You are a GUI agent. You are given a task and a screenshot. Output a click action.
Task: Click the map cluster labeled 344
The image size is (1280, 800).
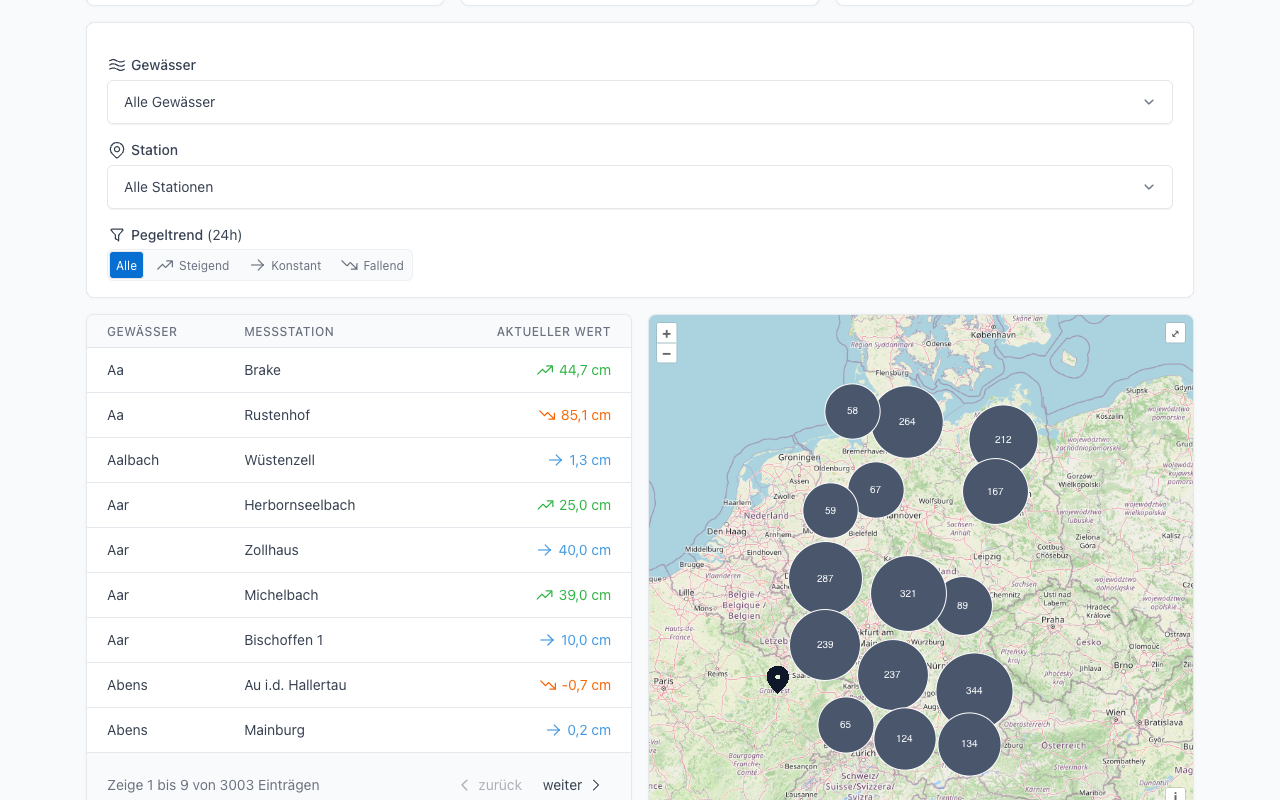tap(974, 691)
